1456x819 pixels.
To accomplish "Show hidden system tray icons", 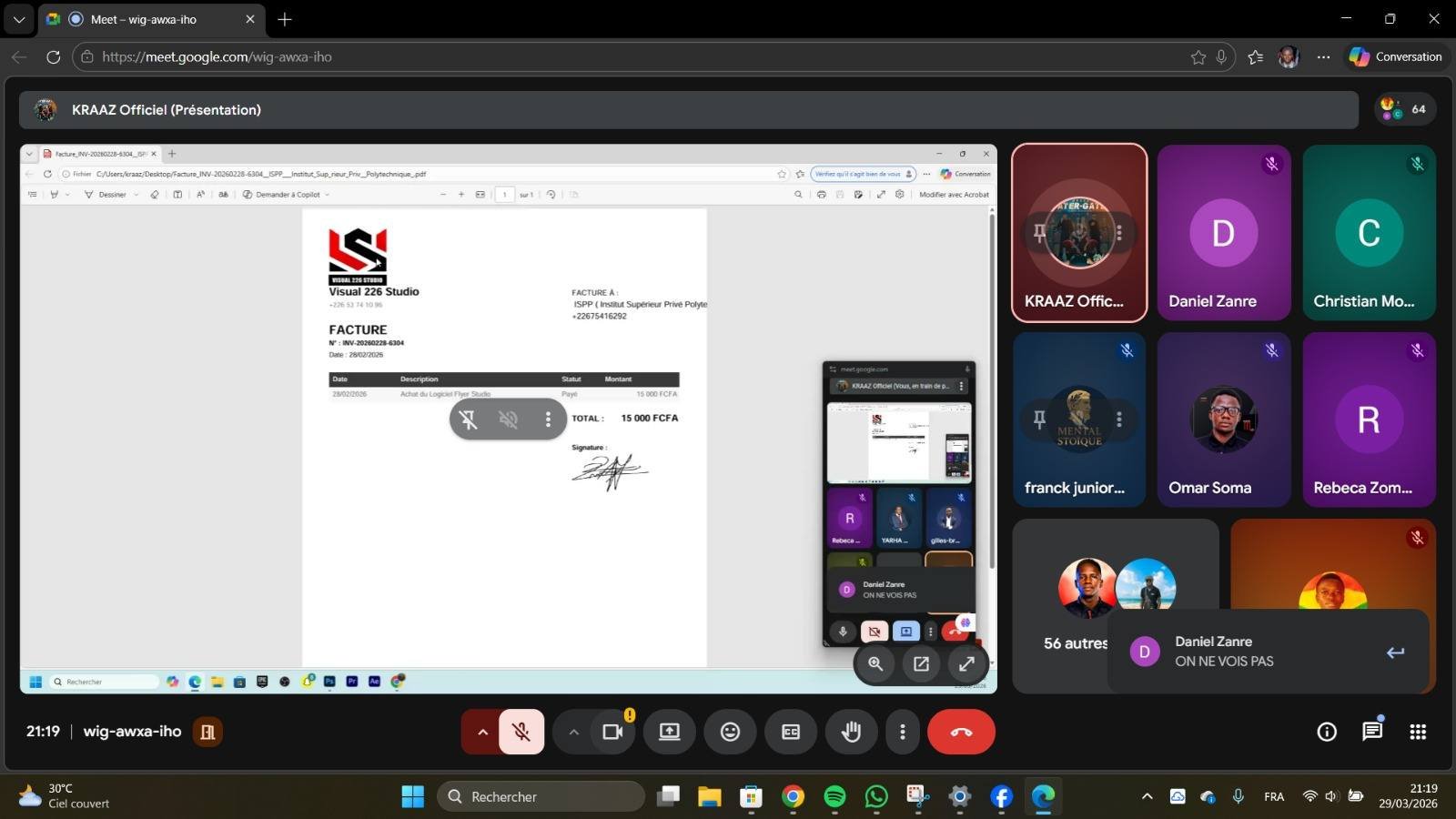I will click(1147, 796).
